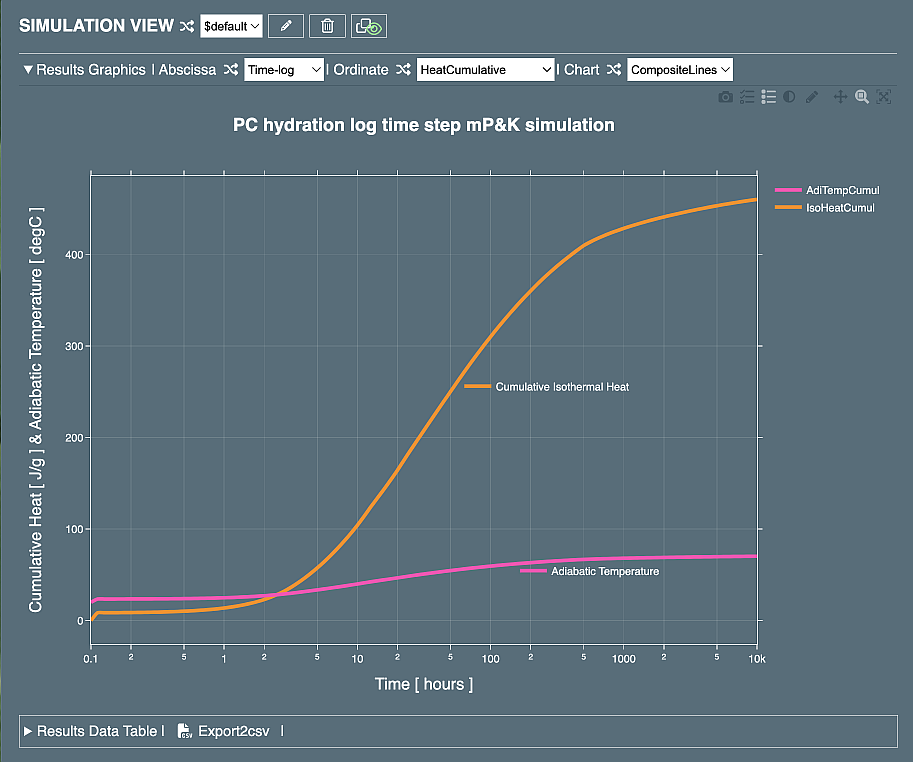Activate the zoom magnifier tool
Viewport: 913px width, 762px height.
[862, 97]
